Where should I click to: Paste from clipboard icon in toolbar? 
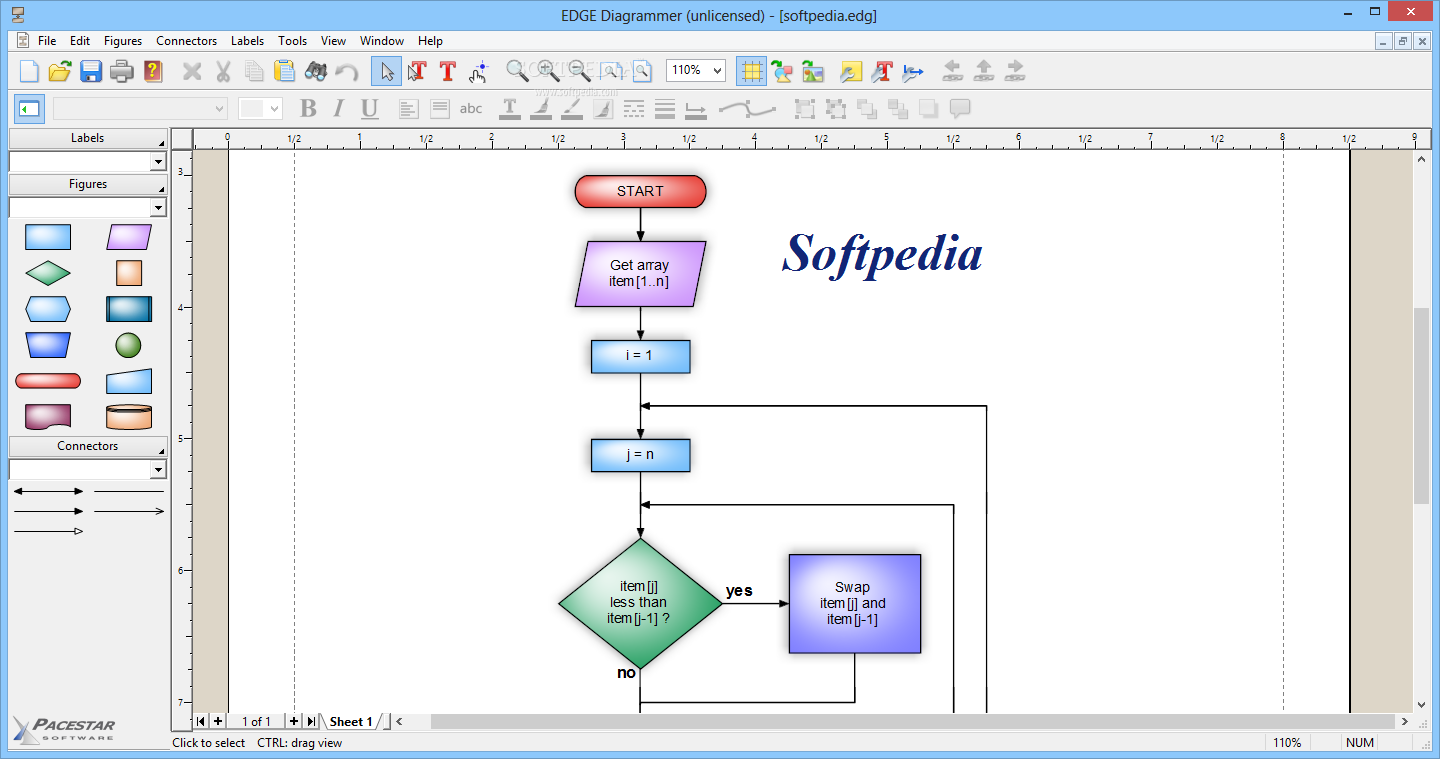click(x=285, y=71)
